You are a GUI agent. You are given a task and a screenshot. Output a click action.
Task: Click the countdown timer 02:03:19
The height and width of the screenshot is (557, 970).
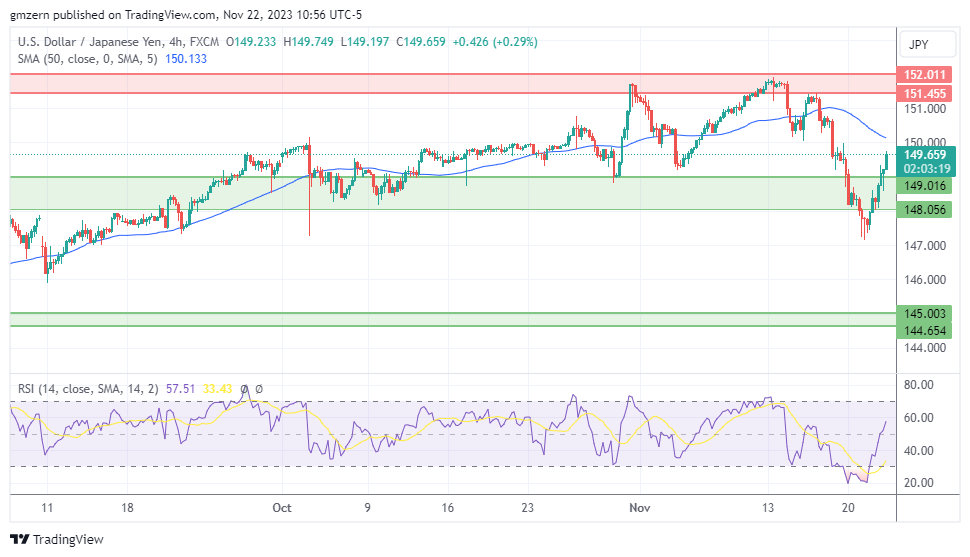(927, 169)
